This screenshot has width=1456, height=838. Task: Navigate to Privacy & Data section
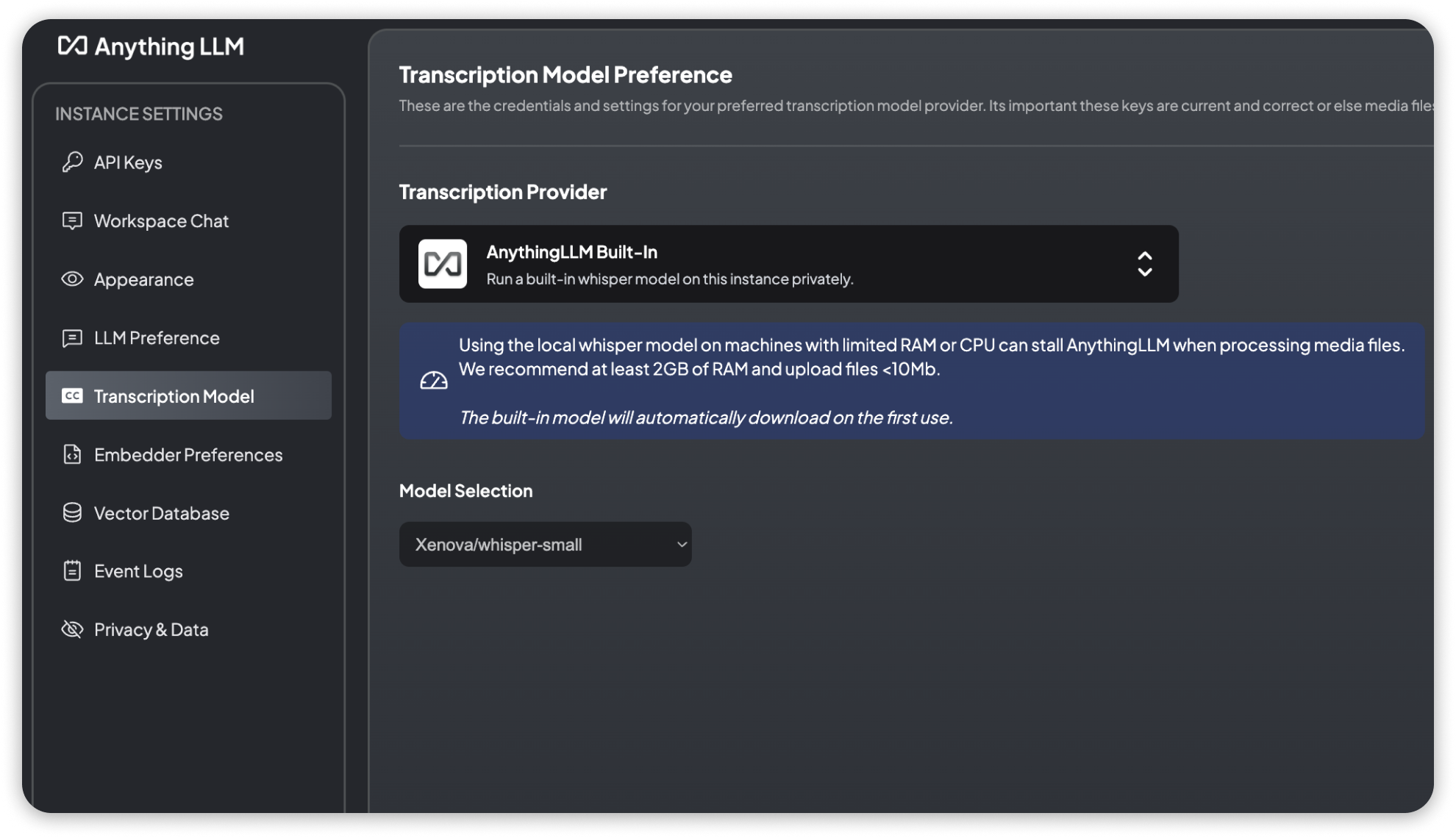pos(151,629)
